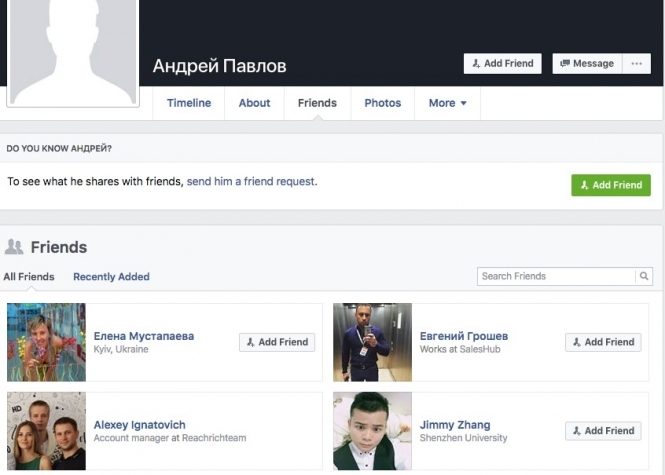Expand the More dropdown tab

(x=447, y=103)
